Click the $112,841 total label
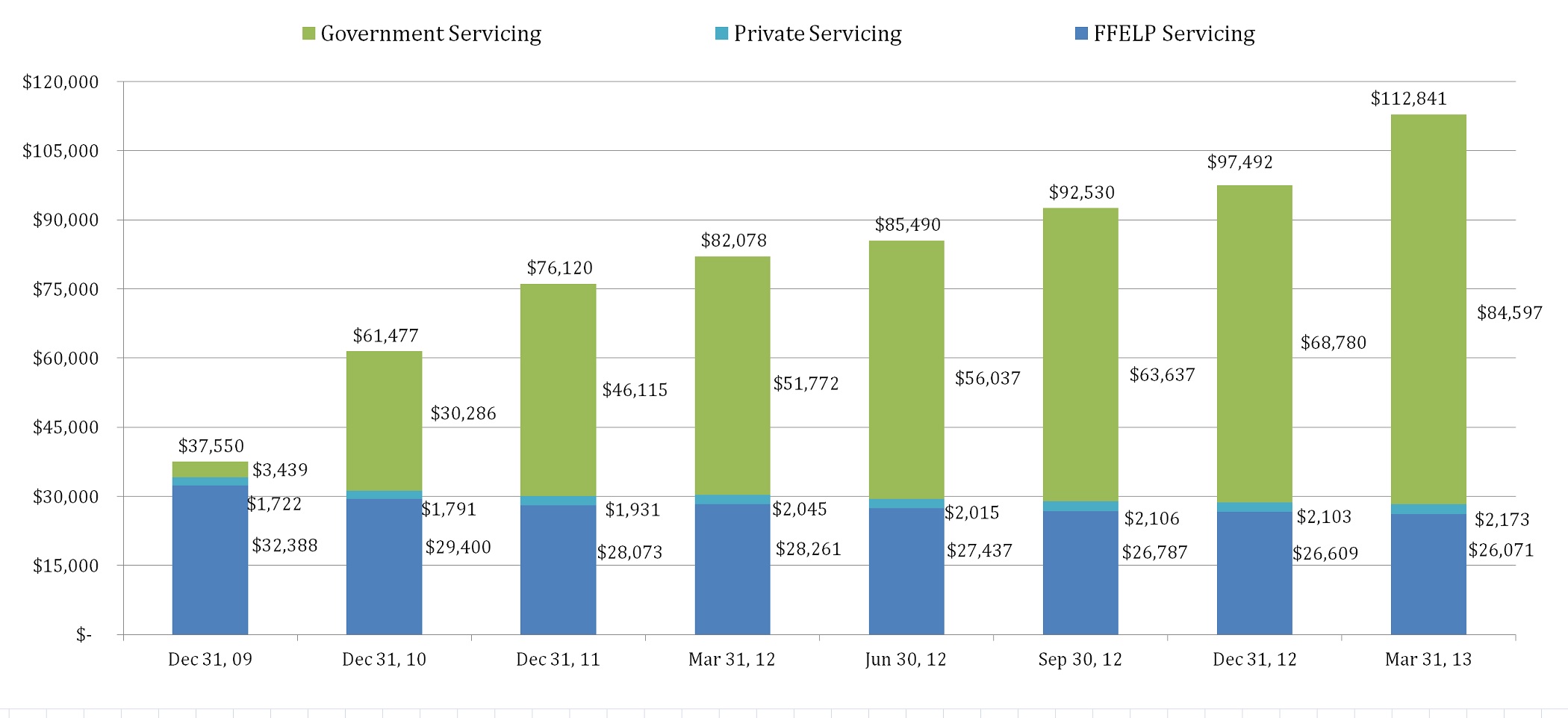The image size is (1568, 718). pyautogui.click(x=1408, y=99)
